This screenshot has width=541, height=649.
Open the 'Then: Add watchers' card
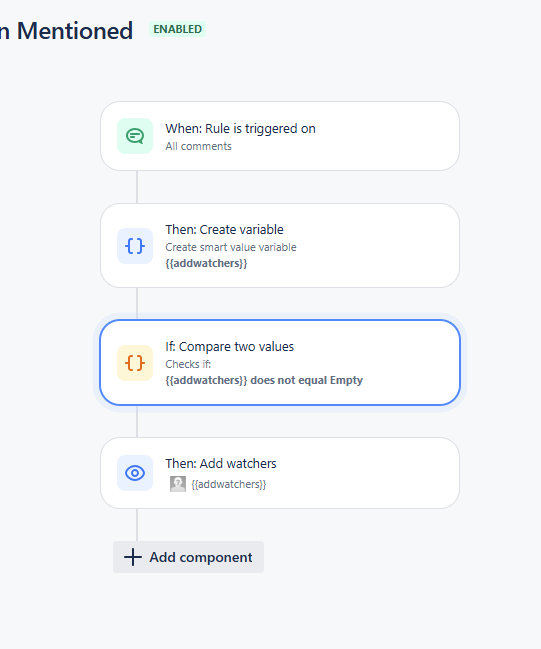pyautogui.click(x=280, y=473)
